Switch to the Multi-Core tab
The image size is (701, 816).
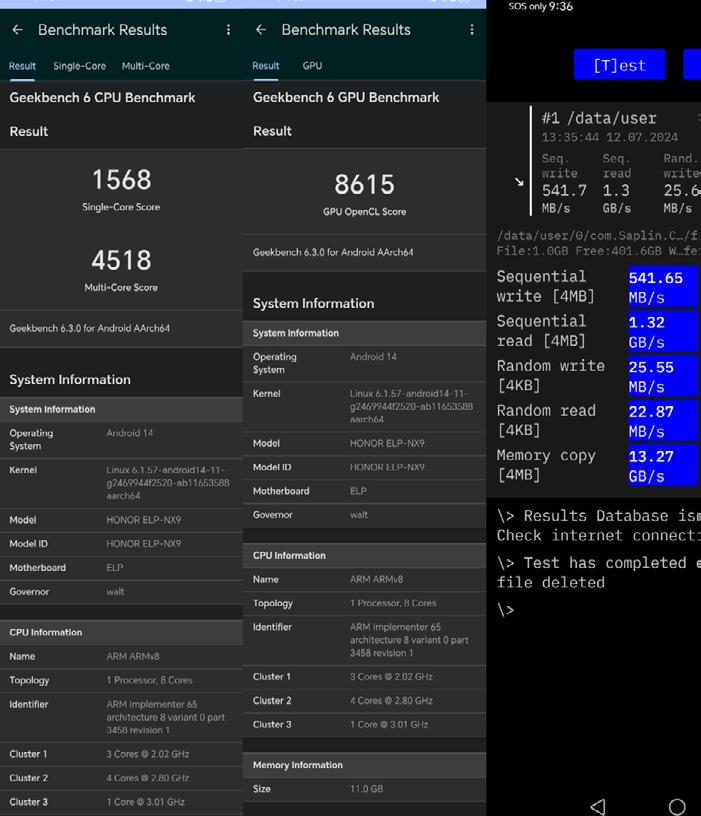pos(146,66)
